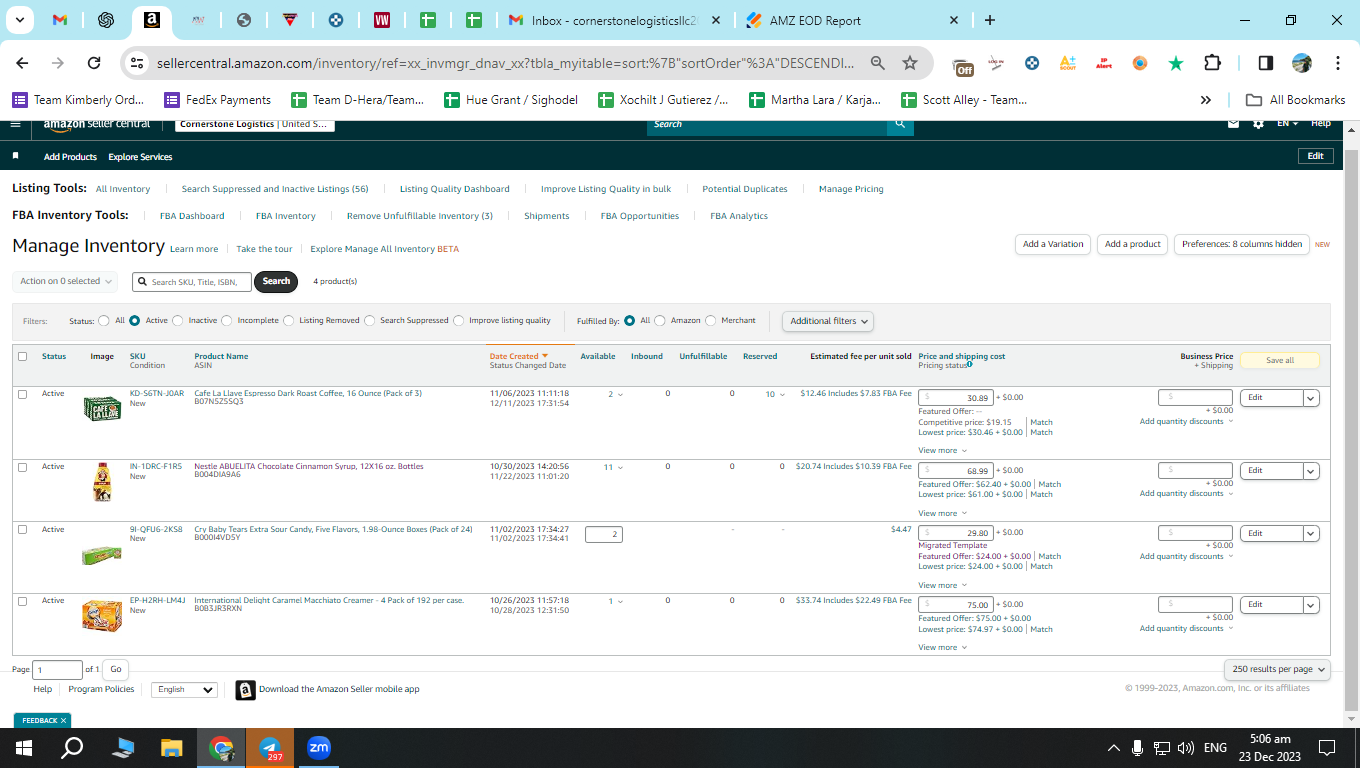The width and height of the screenshot is (1360, 768).
Task: Check the select-all checkbox in table header
Action: [23, 356]
